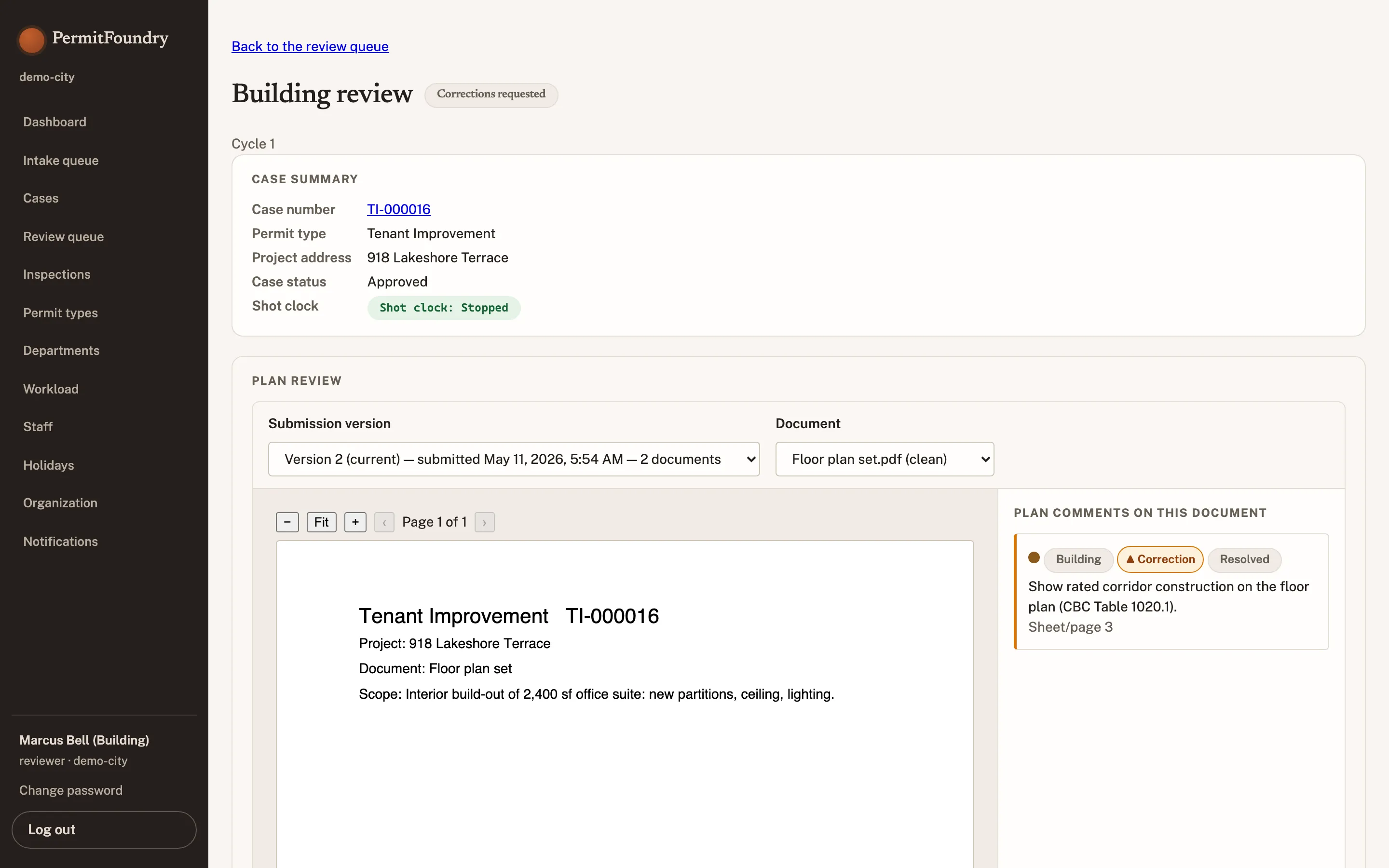Viewport: 1389px width, 868px height.
Task: Open case TI-000016 link
Action: [x=398, y=210]
